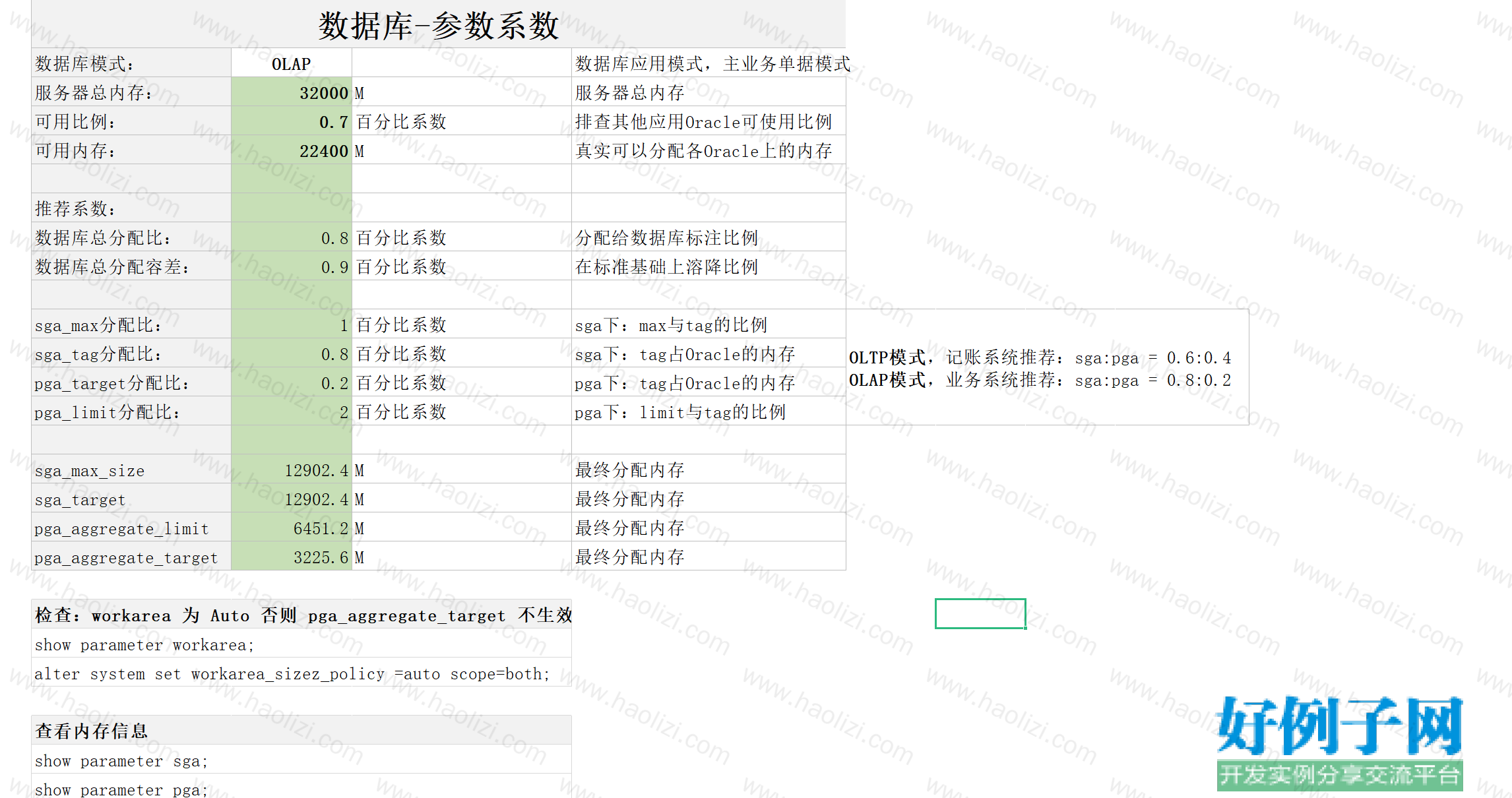Select the pga_limit分配比 value cell
The image size is (1512, 798).
coord(291,412)
